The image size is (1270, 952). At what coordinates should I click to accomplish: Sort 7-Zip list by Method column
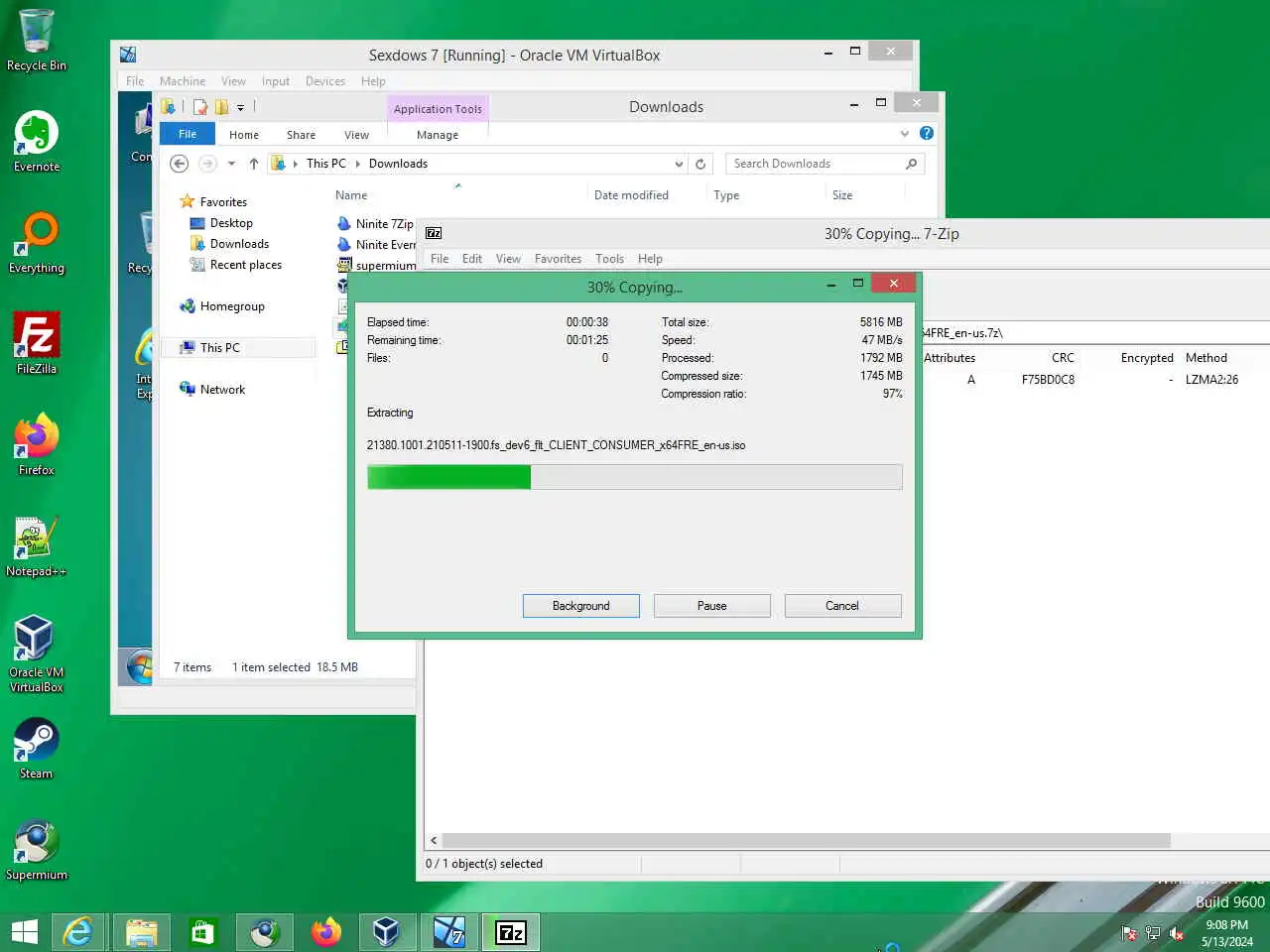click(x=1206, y=358)
